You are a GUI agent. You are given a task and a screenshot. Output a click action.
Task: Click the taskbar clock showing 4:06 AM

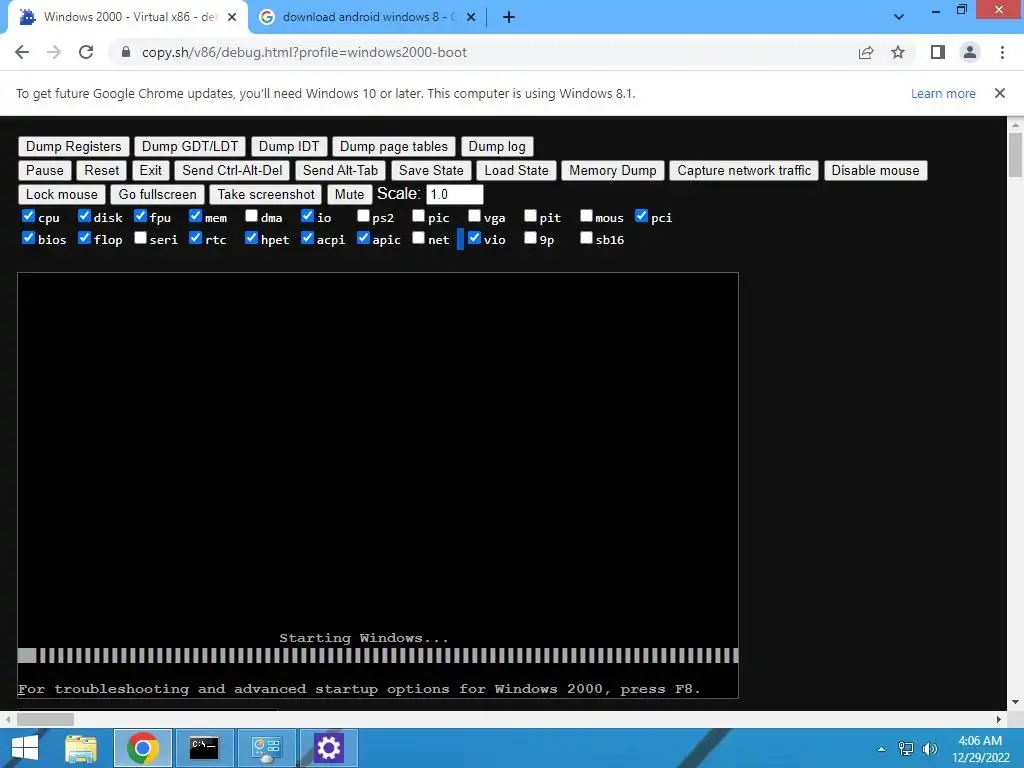(x=980, y=748)
